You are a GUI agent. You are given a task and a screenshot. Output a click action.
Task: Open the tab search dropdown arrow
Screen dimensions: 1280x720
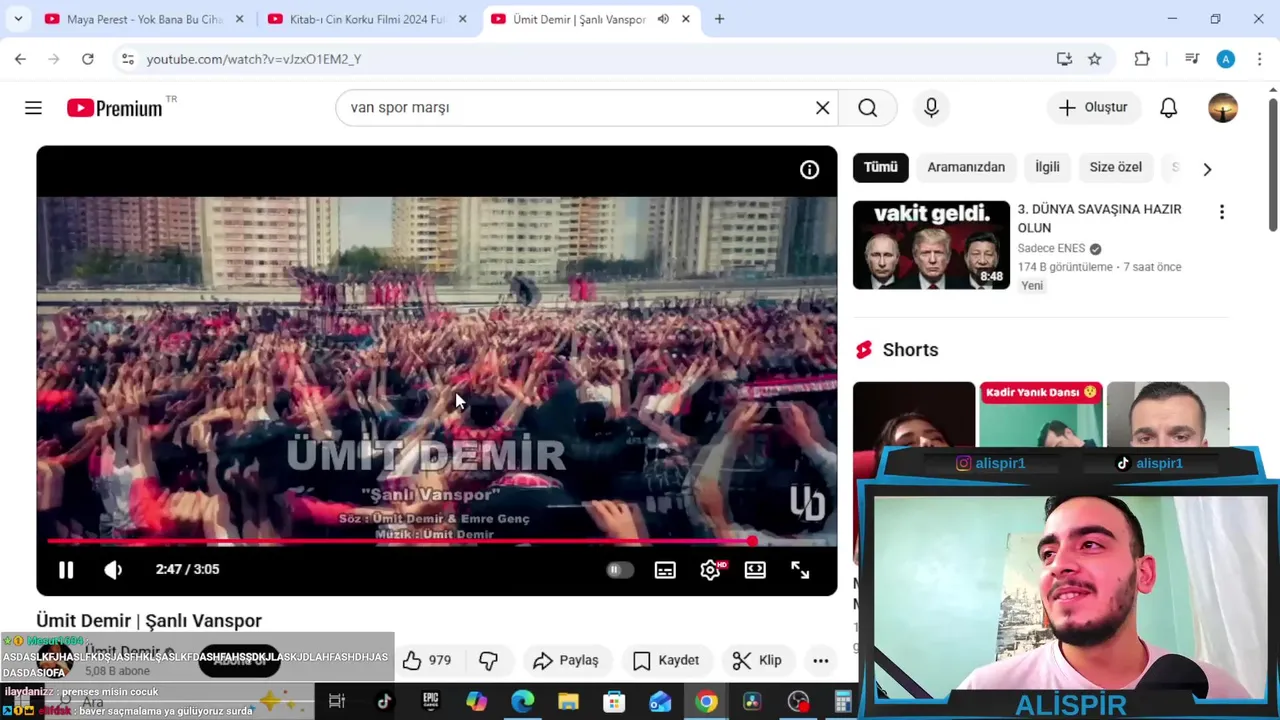(x=20, y=19)
